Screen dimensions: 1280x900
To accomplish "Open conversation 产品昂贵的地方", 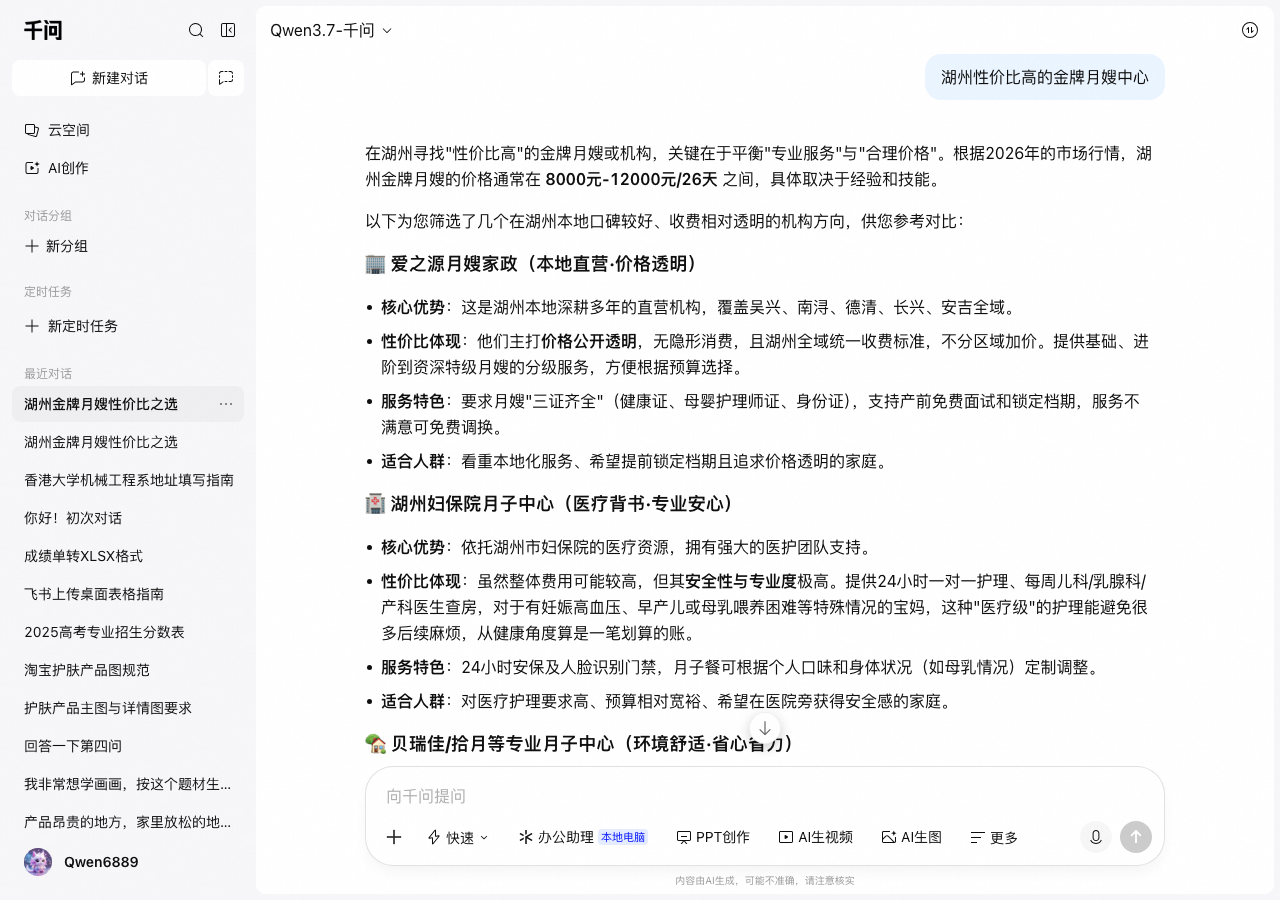I will pyautogui.click(x=128, y=822).
